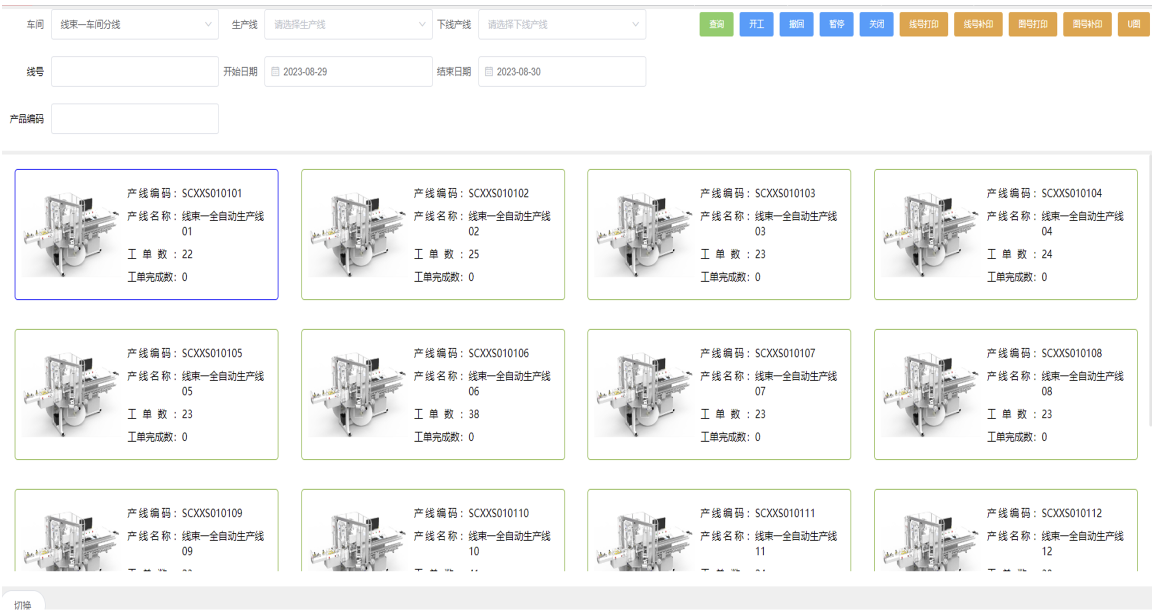The width and height of the screenshot is (1152, 613).
Task: Click the green 查询 search button
Action: pos(716,24)
